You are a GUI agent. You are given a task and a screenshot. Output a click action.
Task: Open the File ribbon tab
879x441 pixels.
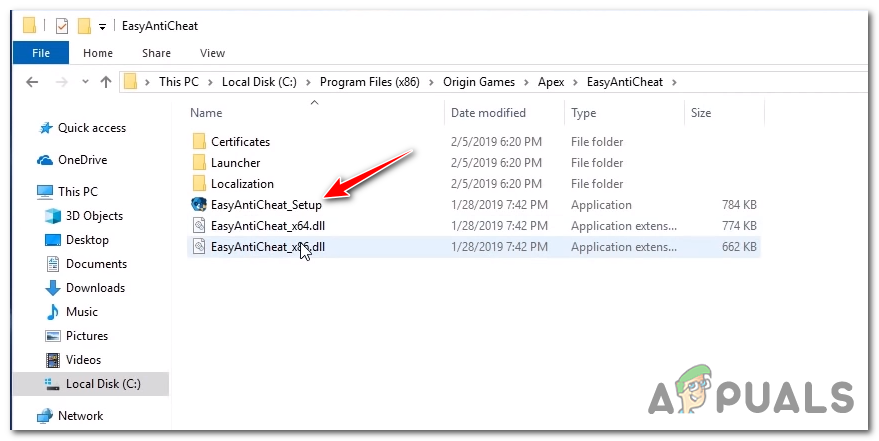click(x=41, y=53)
